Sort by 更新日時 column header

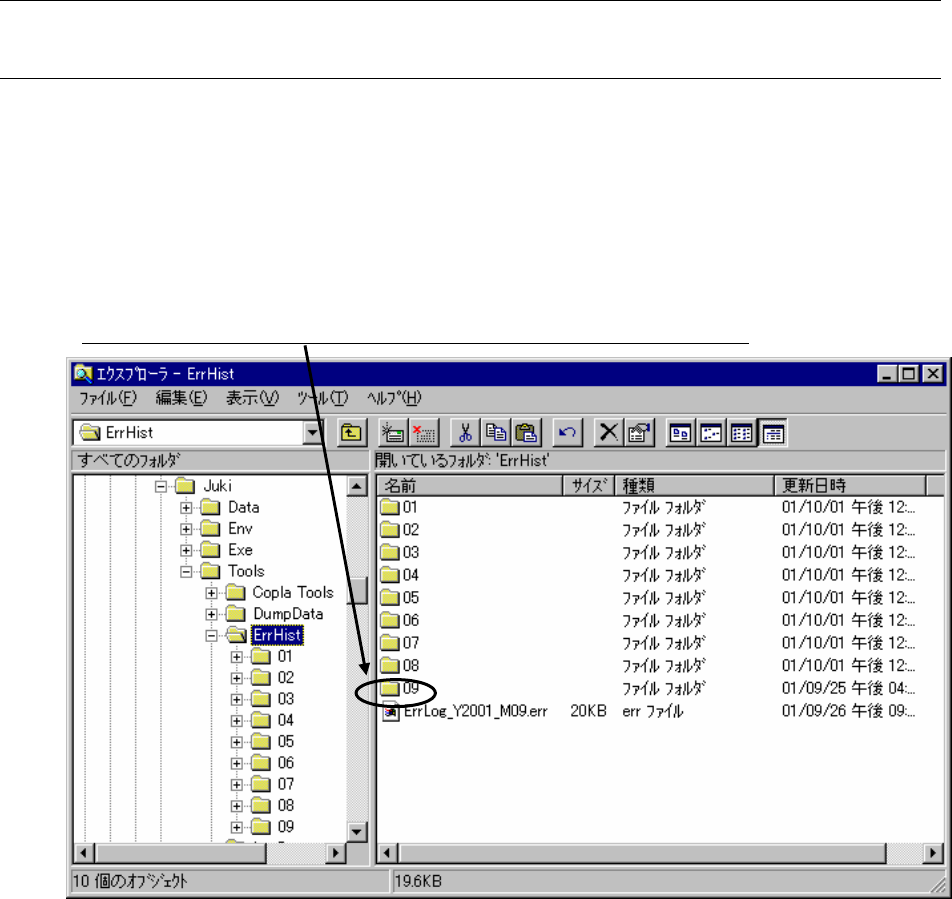[850, 486]
